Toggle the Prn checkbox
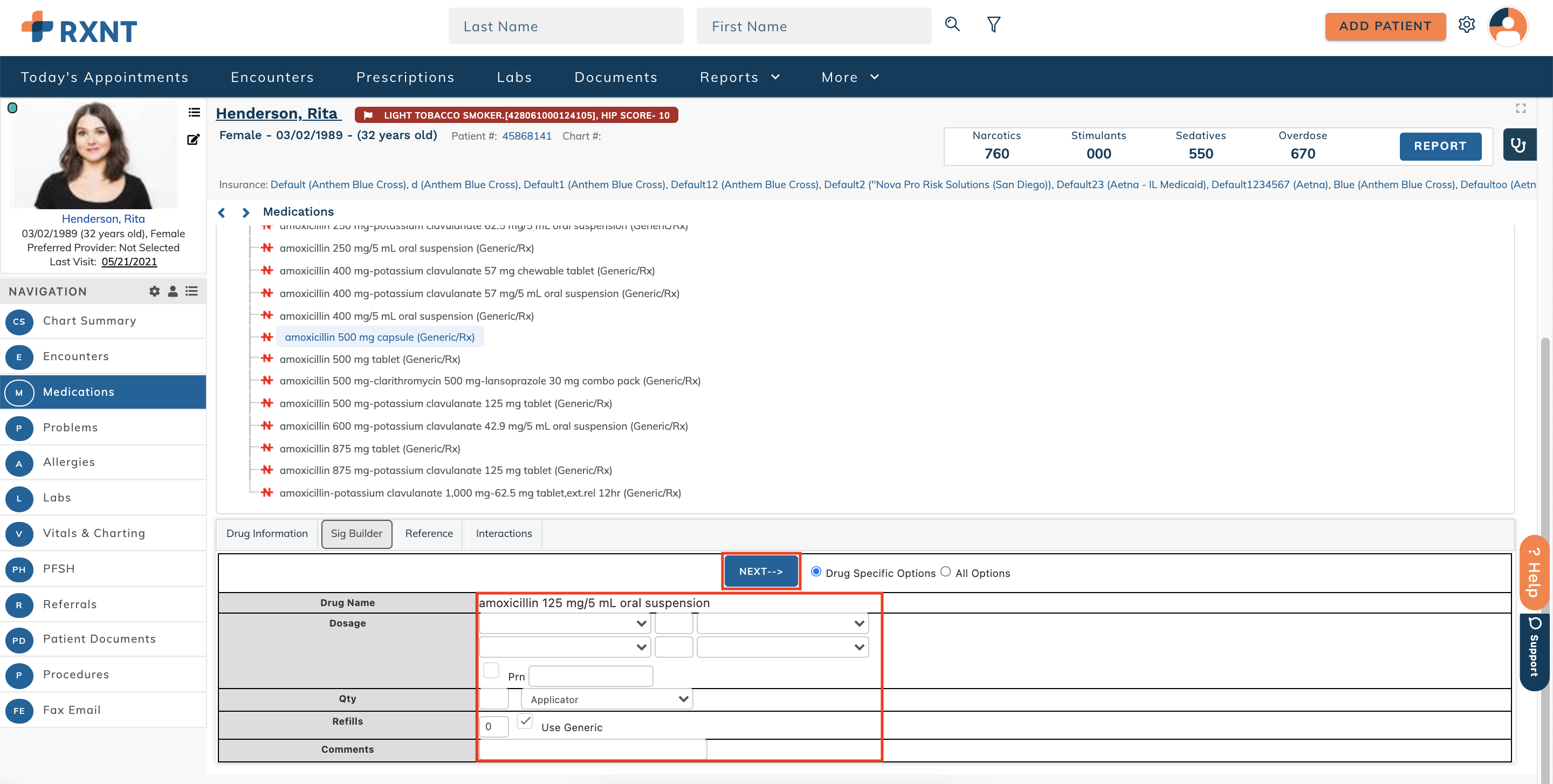The height and width of the screenshot is (784, 1553). 491,670
